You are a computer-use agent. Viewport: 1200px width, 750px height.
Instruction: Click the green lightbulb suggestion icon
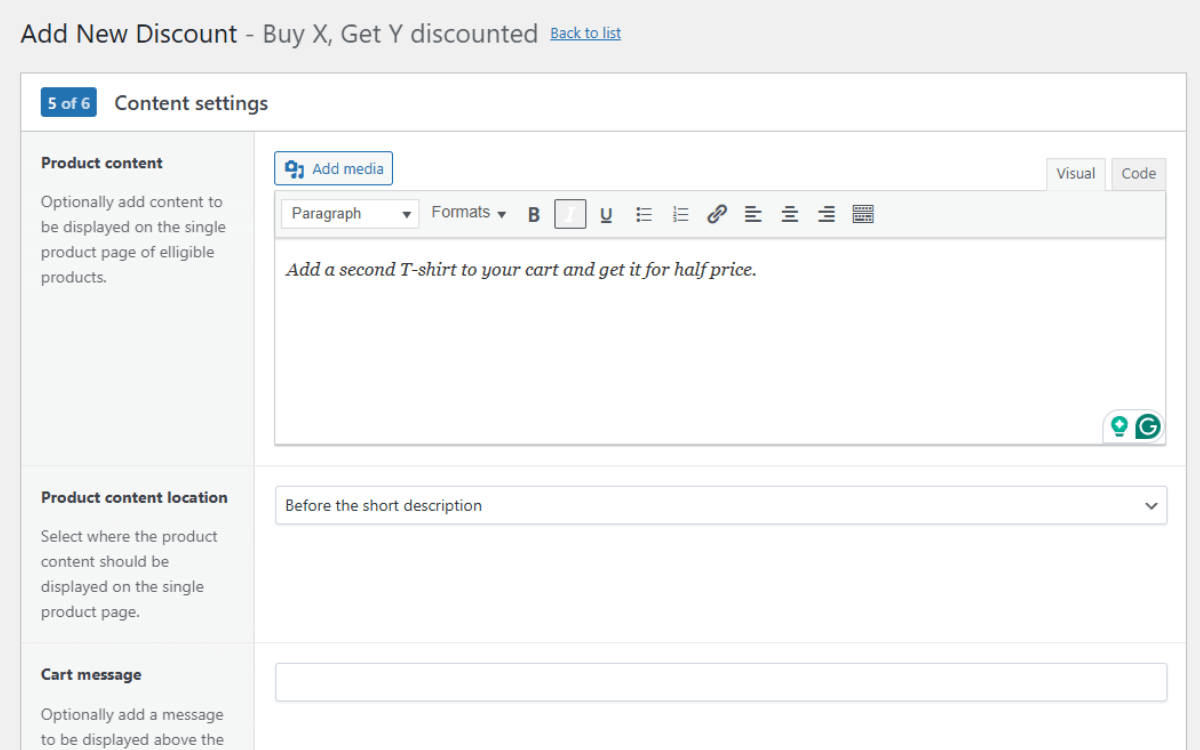click(x=1119, y=427)
